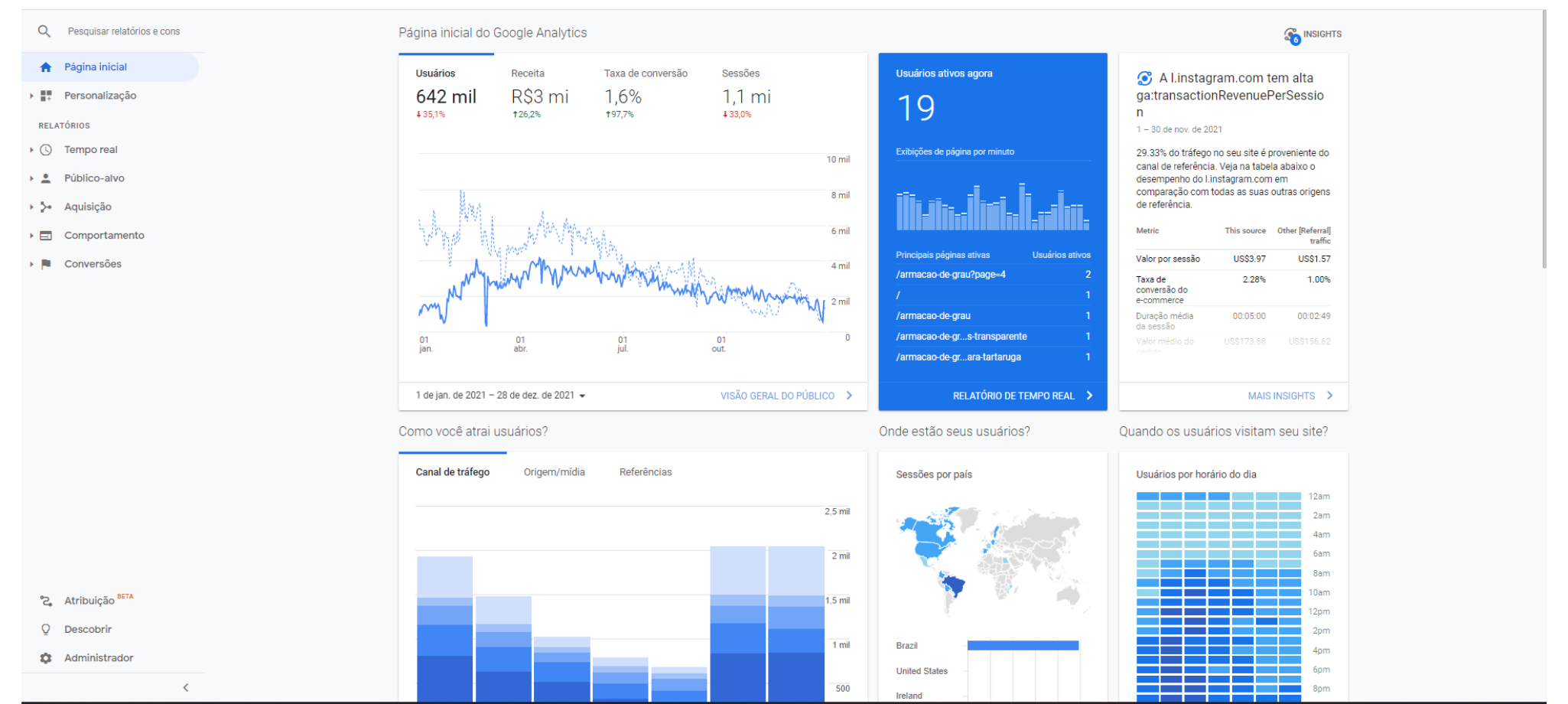Click the 642 mil users value
1568x704 pixels.
coord(446,97)
